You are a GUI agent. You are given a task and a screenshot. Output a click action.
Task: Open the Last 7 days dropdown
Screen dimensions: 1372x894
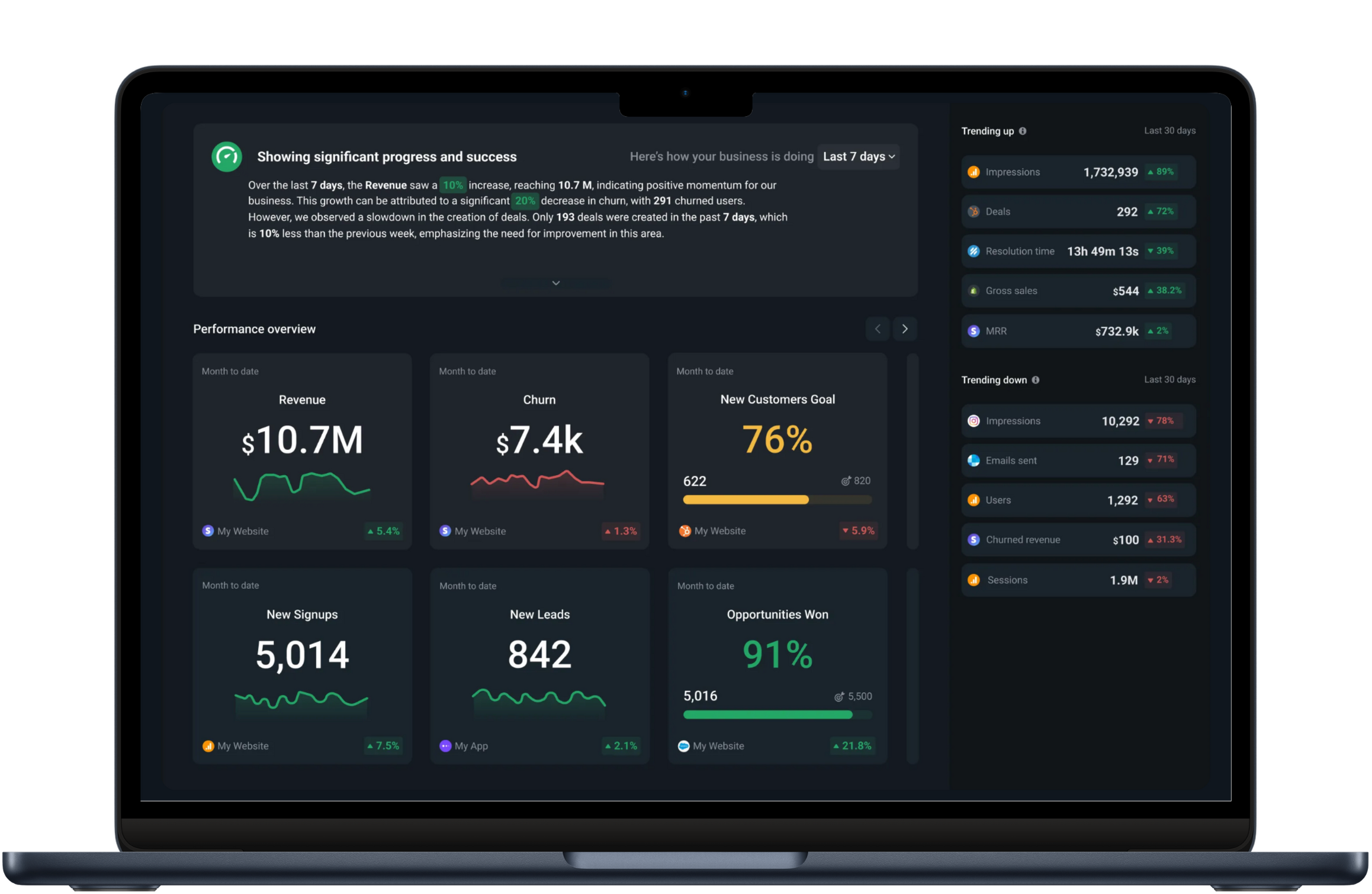(858, 157)
